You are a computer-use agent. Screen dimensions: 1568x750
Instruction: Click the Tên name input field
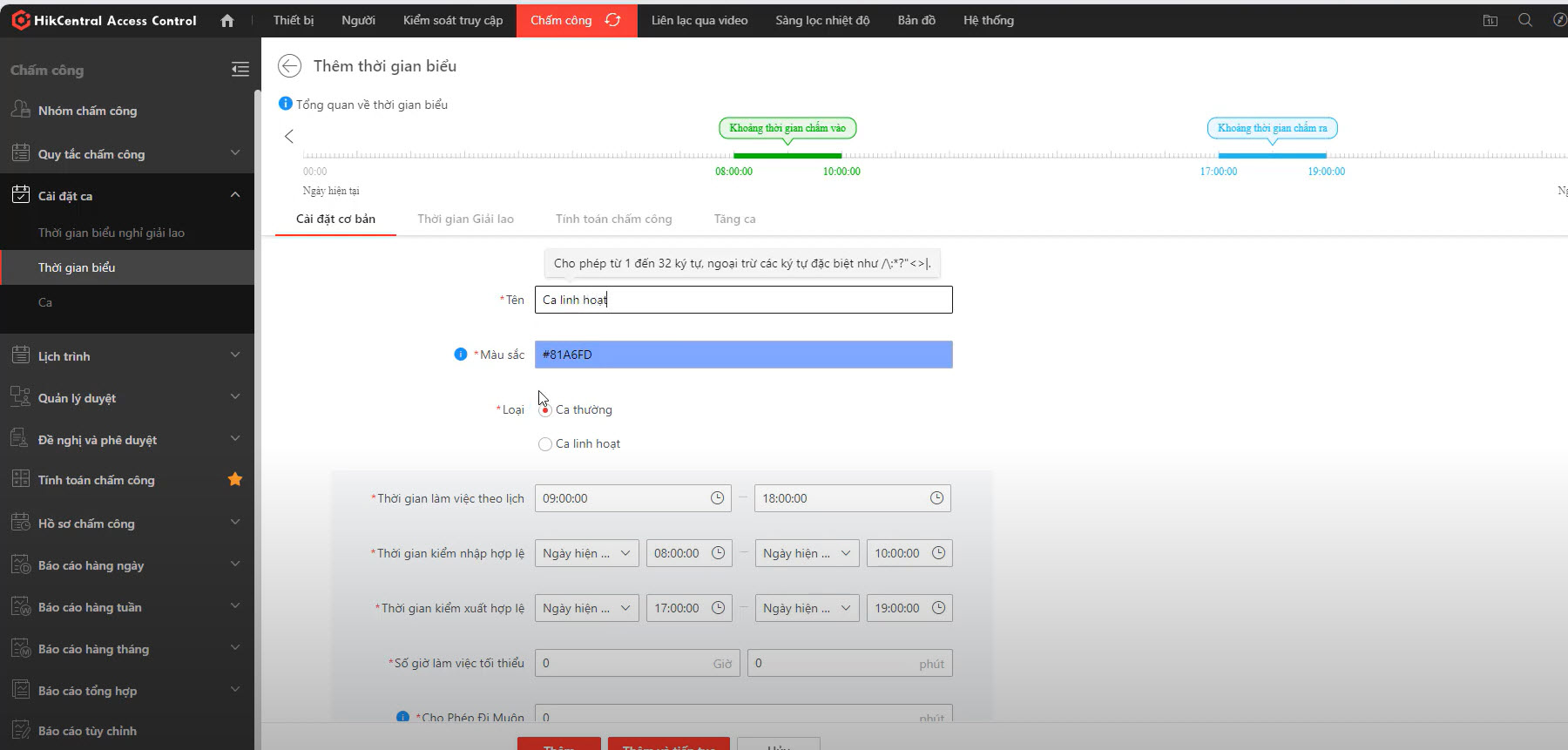point(743,300)
